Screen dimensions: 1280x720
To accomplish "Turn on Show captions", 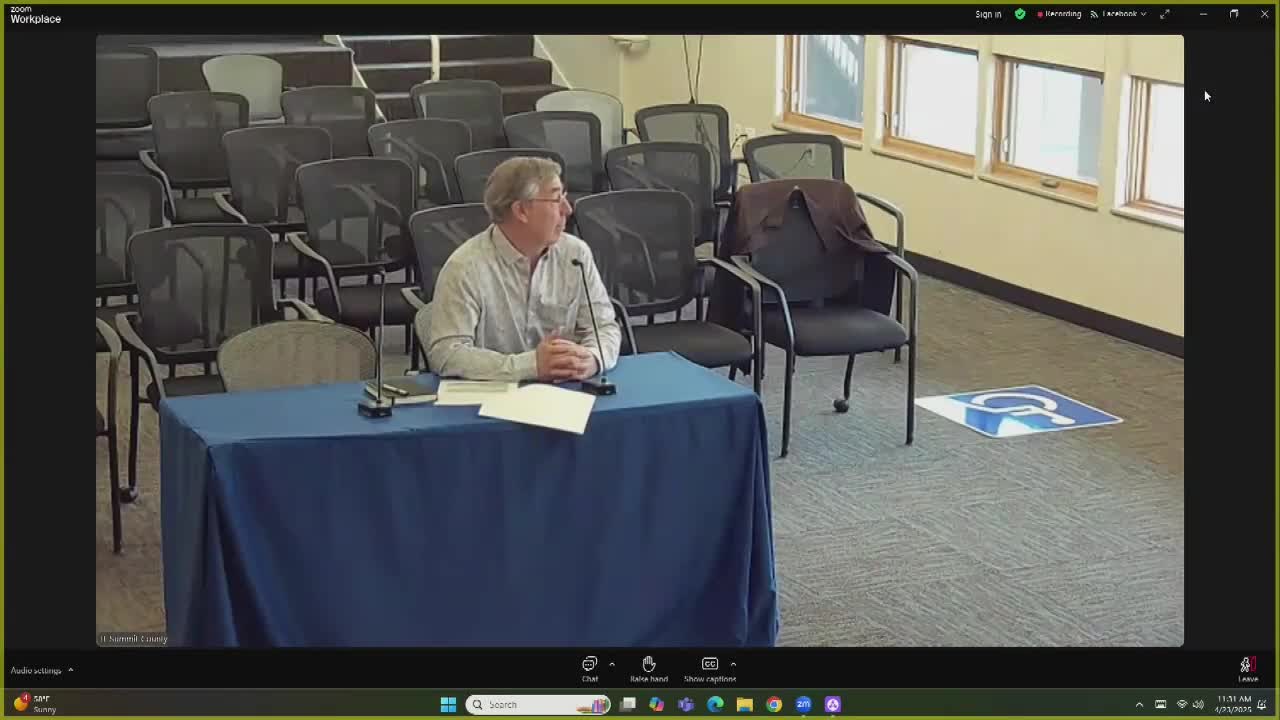I will point(710,669).
